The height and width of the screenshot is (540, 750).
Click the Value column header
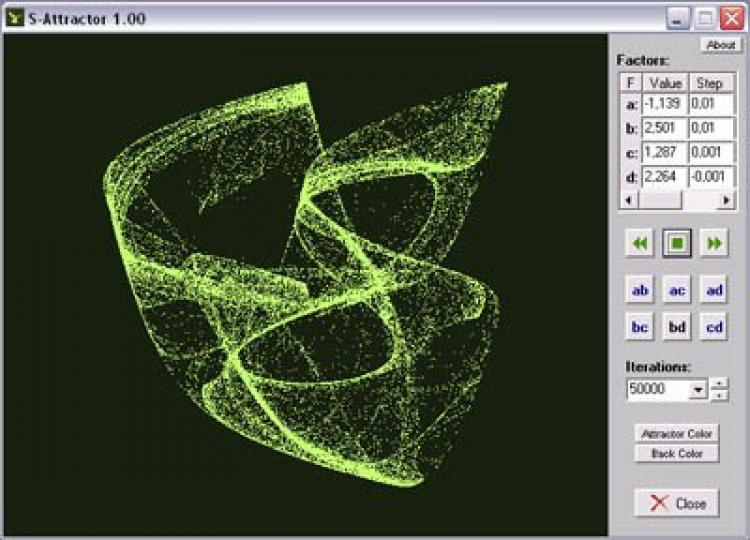pos(664,83)
